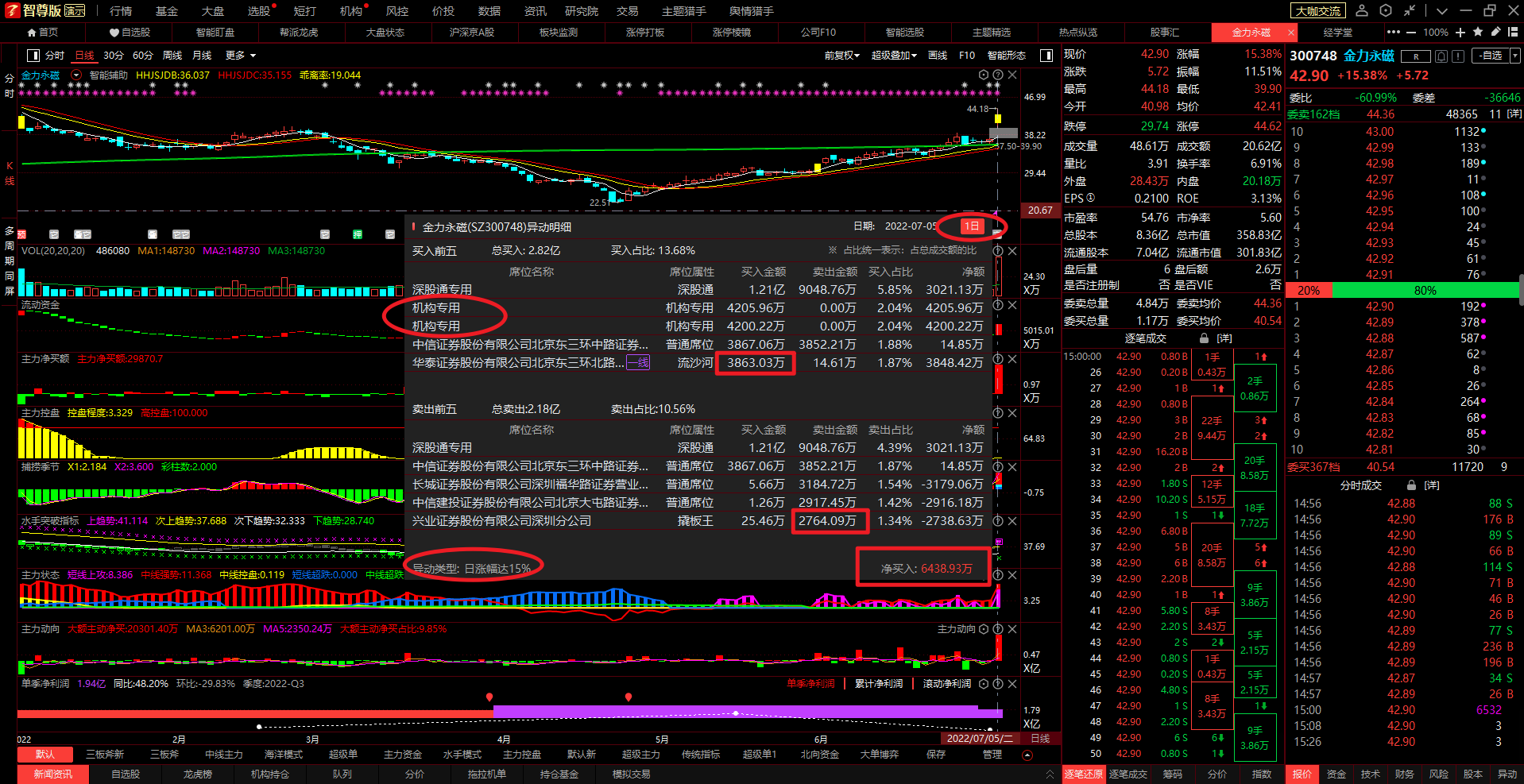Switch to the 沪深京A股 tab
Viewport: 1524px width, 784px height.
tap(472, 33)
